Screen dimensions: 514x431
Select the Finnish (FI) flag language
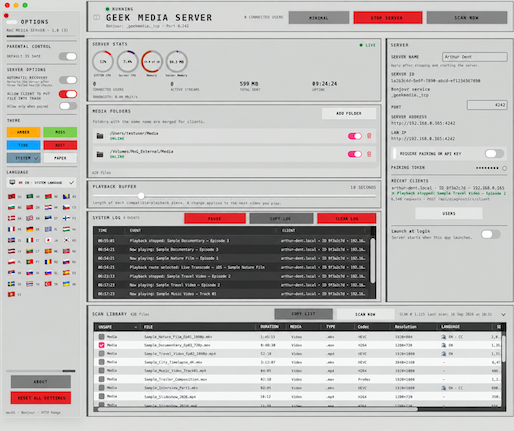(66, 218)
